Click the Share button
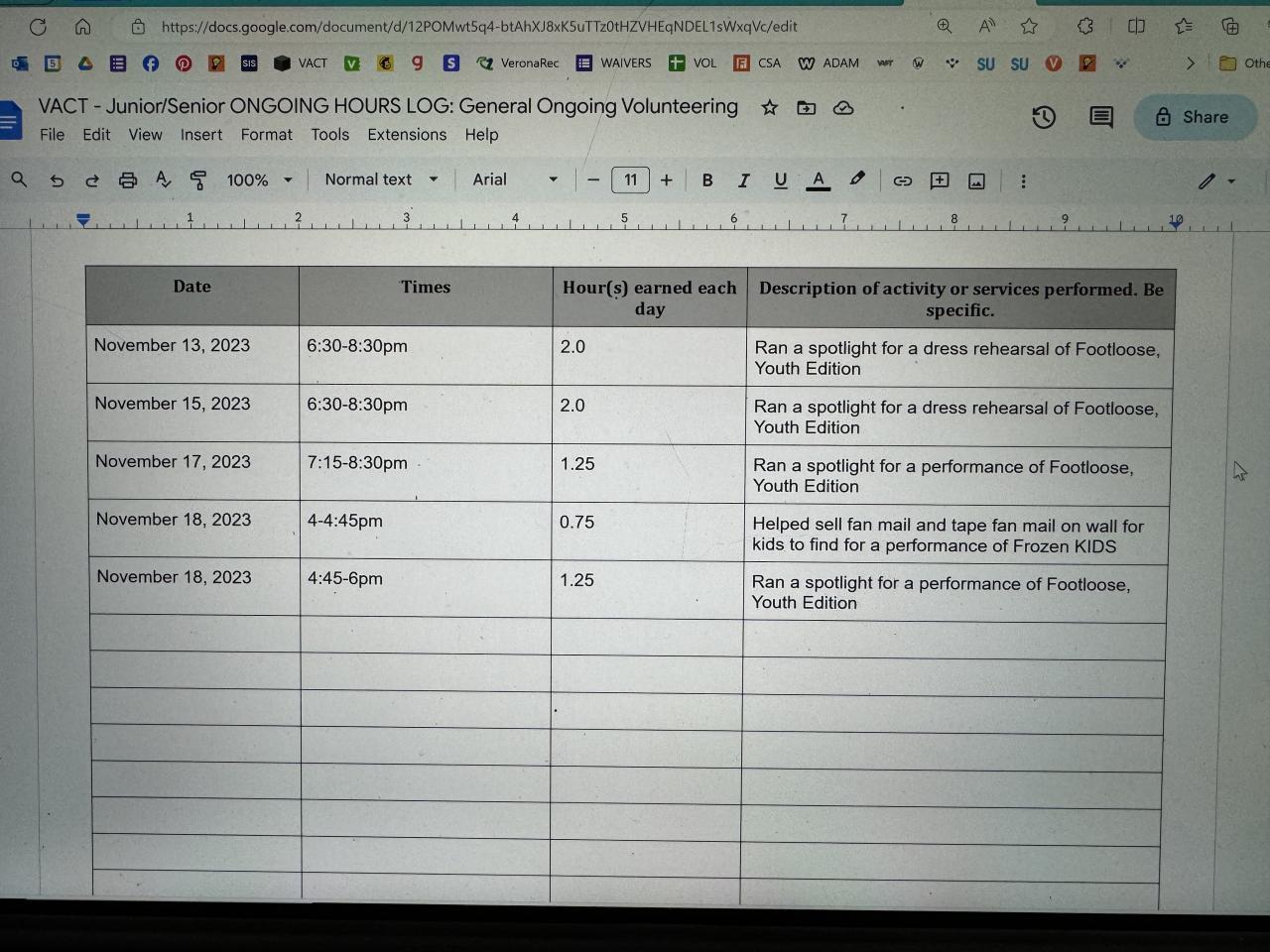The width and height of the screenshot is (1270, 952). 1194,117
